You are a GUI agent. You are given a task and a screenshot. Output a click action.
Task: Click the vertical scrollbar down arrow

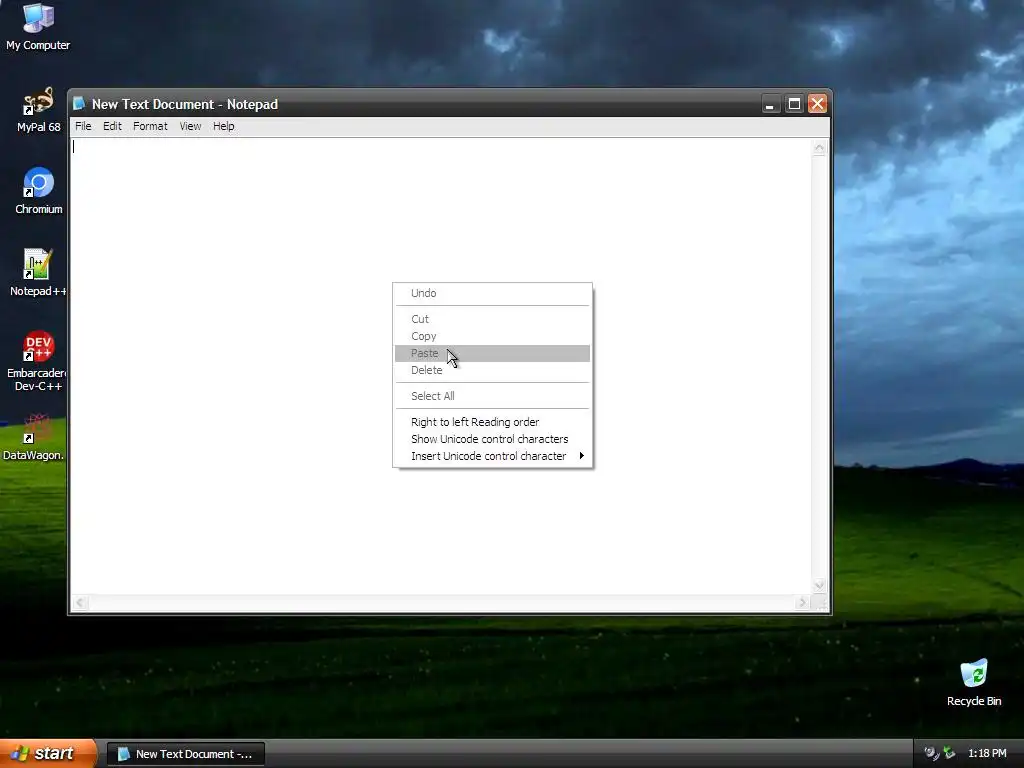[819, 585]
